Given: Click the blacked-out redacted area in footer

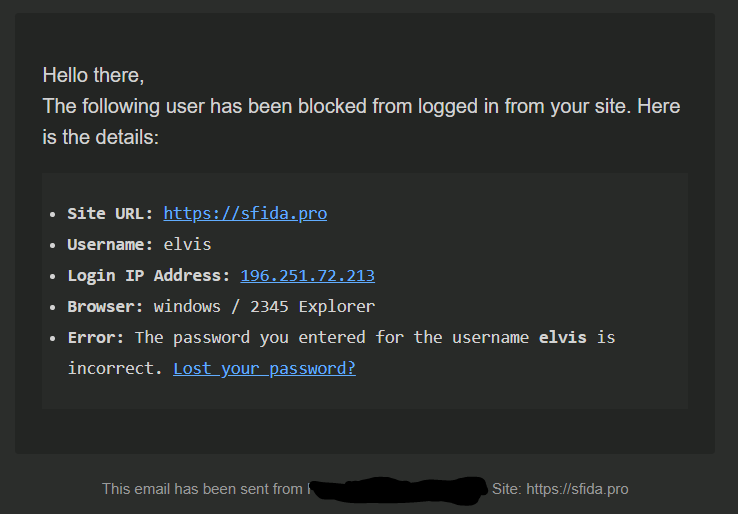Looking at the screenshot, I should tap(399, 490).
